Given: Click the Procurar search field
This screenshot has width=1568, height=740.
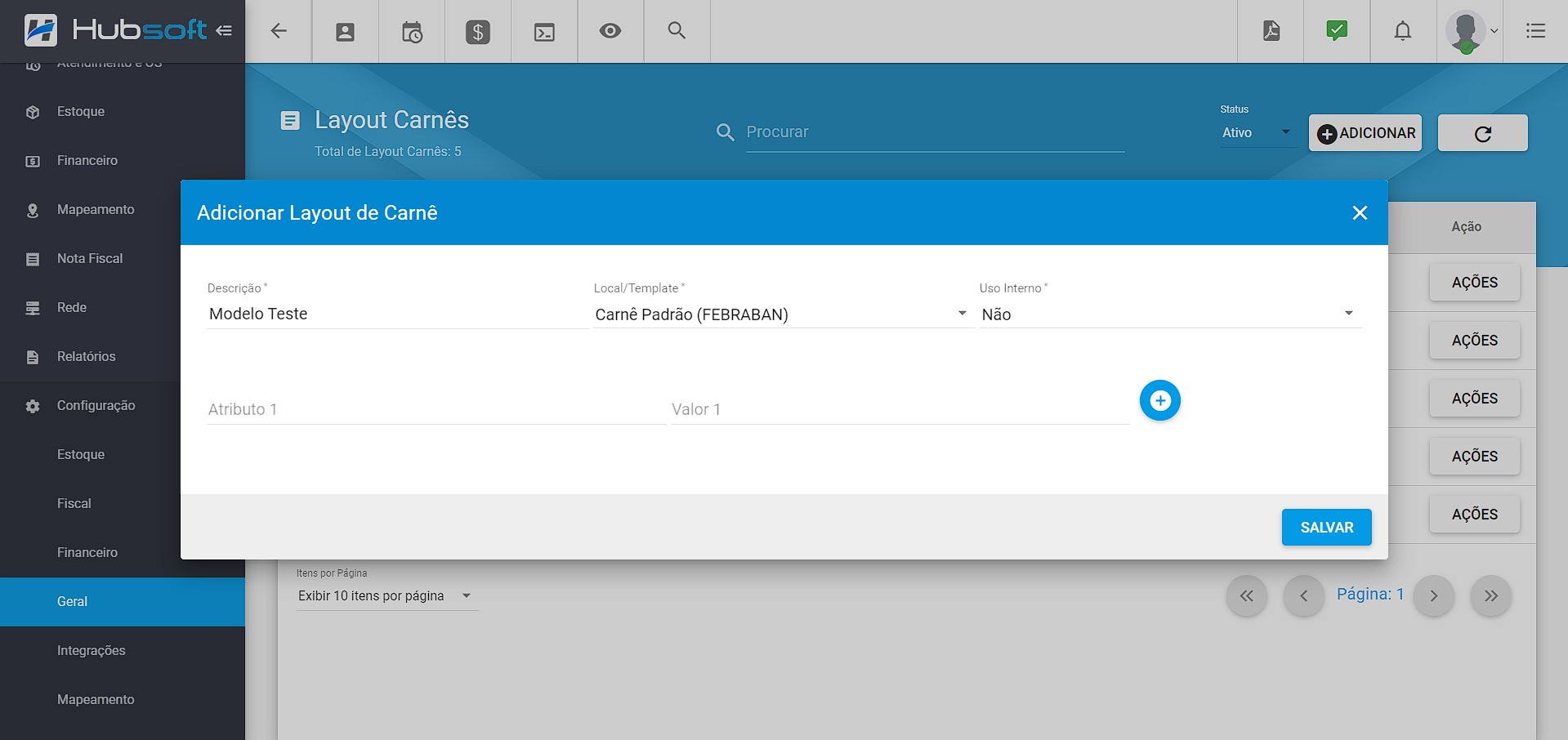Looking at the screenshot, I should 935,132.
